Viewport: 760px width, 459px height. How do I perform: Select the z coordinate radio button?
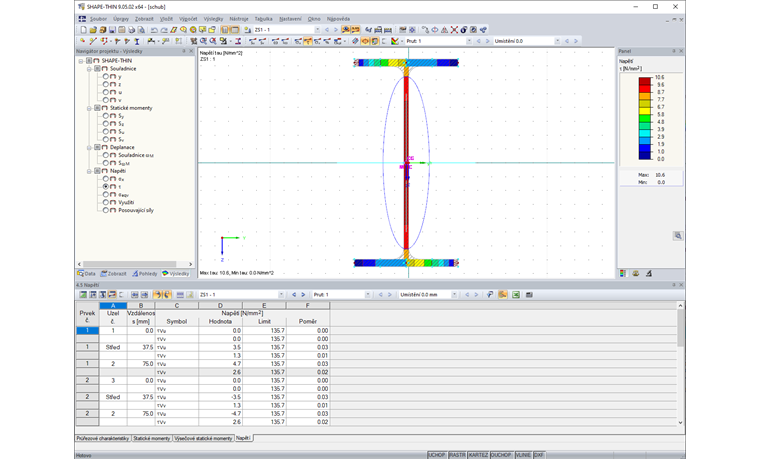(x=106, y=84)
